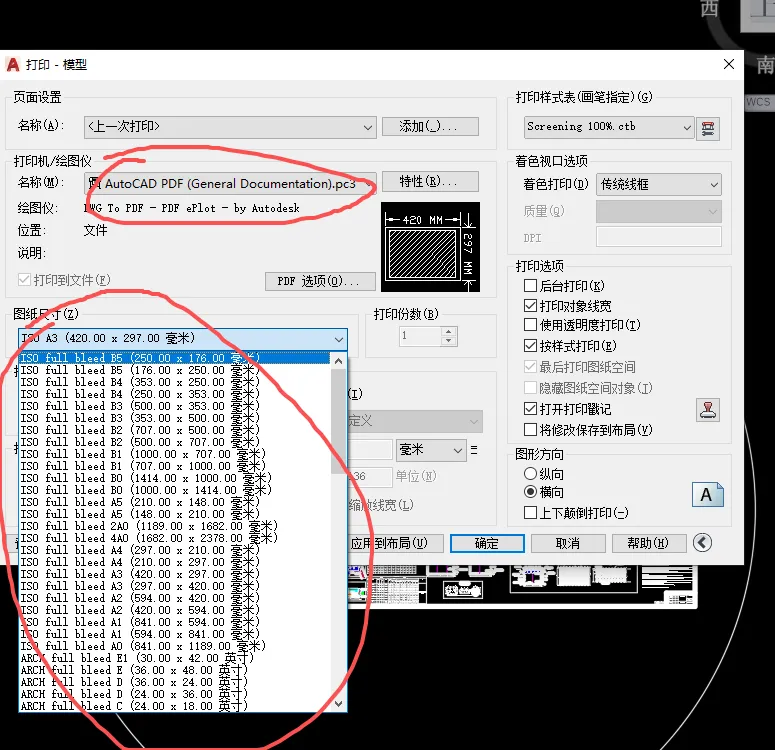Close the 打印 - 模型 dialog
Viewport: 775px width, 750px height.
click(729, 64)
